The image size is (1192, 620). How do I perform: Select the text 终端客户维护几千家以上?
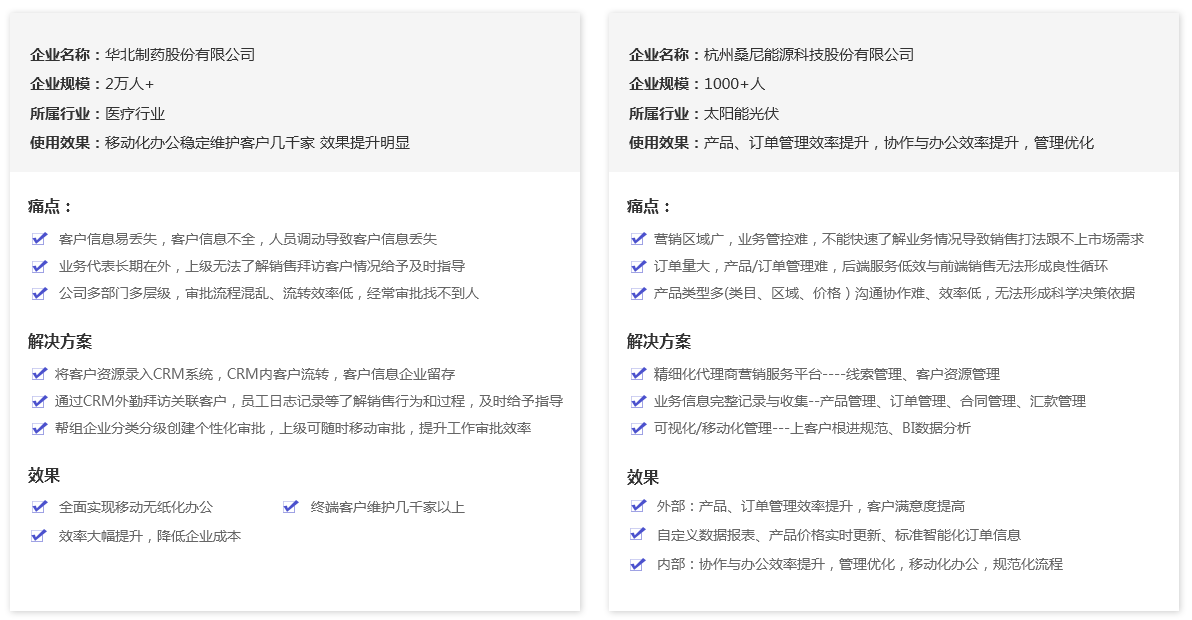(x=388, y=507)
